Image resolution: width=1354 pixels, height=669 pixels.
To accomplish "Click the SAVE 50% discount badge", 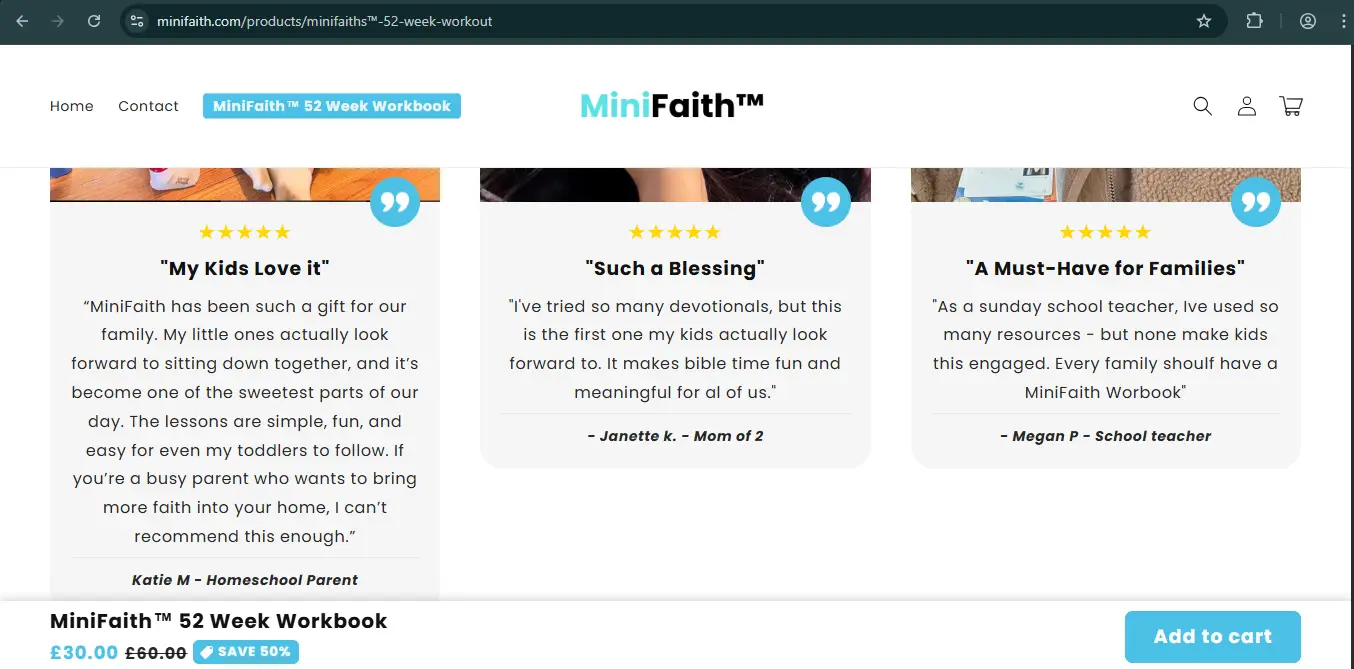I will (246, 652).
